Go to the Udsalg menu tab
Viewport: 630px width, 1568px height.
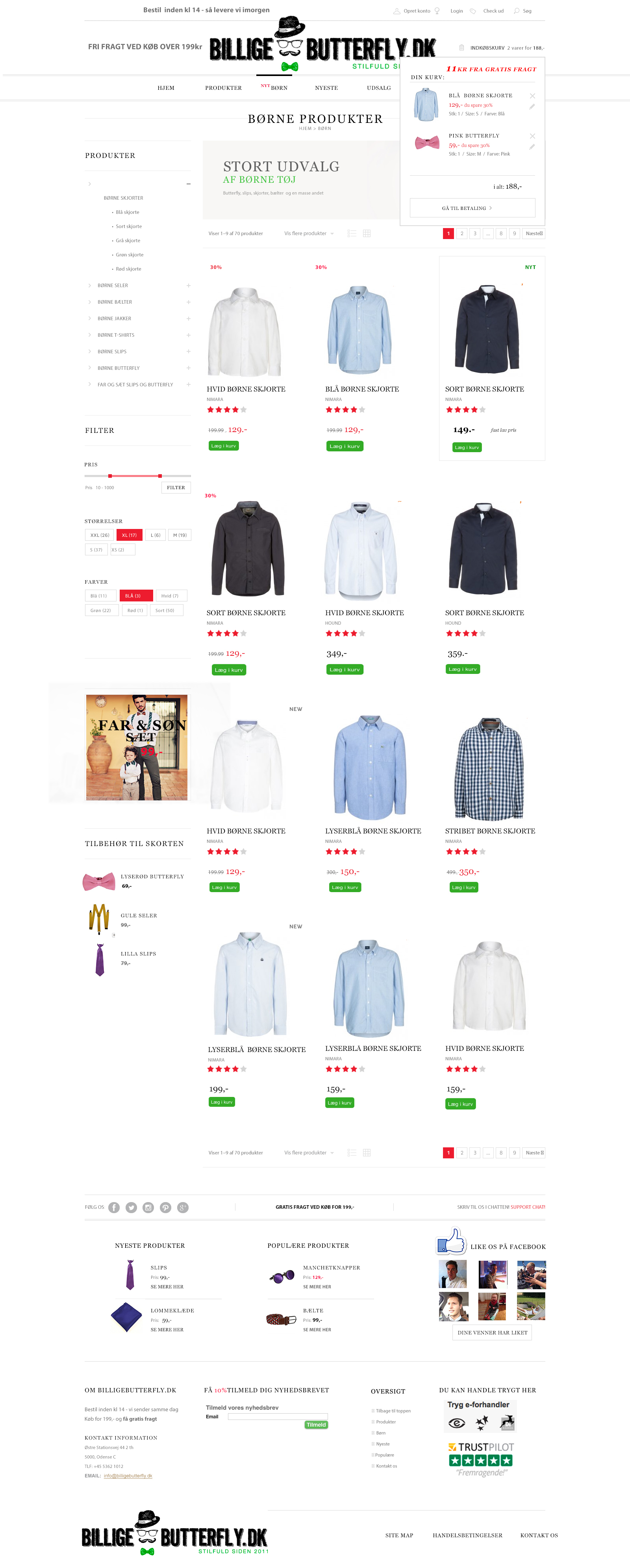379,88
